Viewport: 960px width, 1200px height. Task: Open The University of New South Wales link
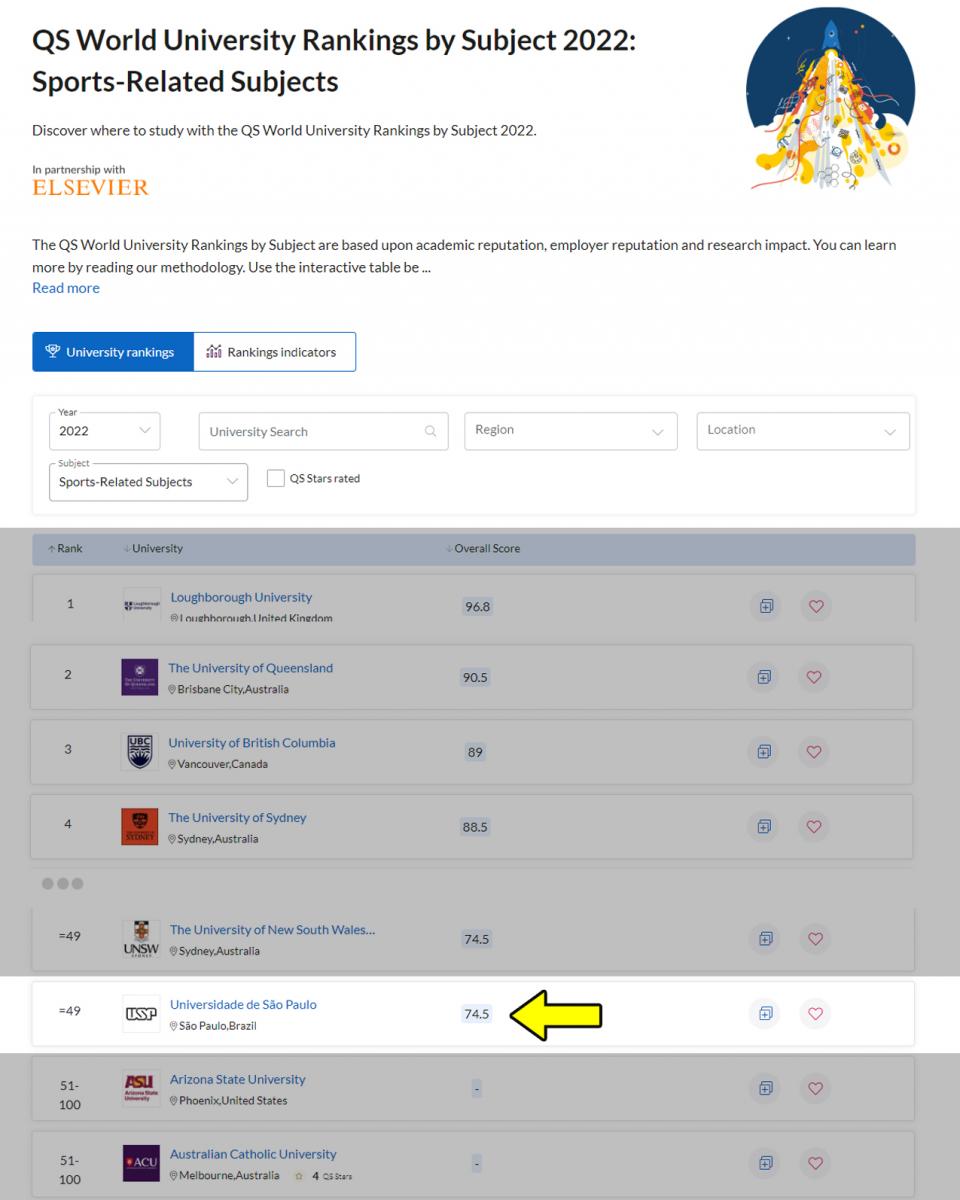point(273,930)
